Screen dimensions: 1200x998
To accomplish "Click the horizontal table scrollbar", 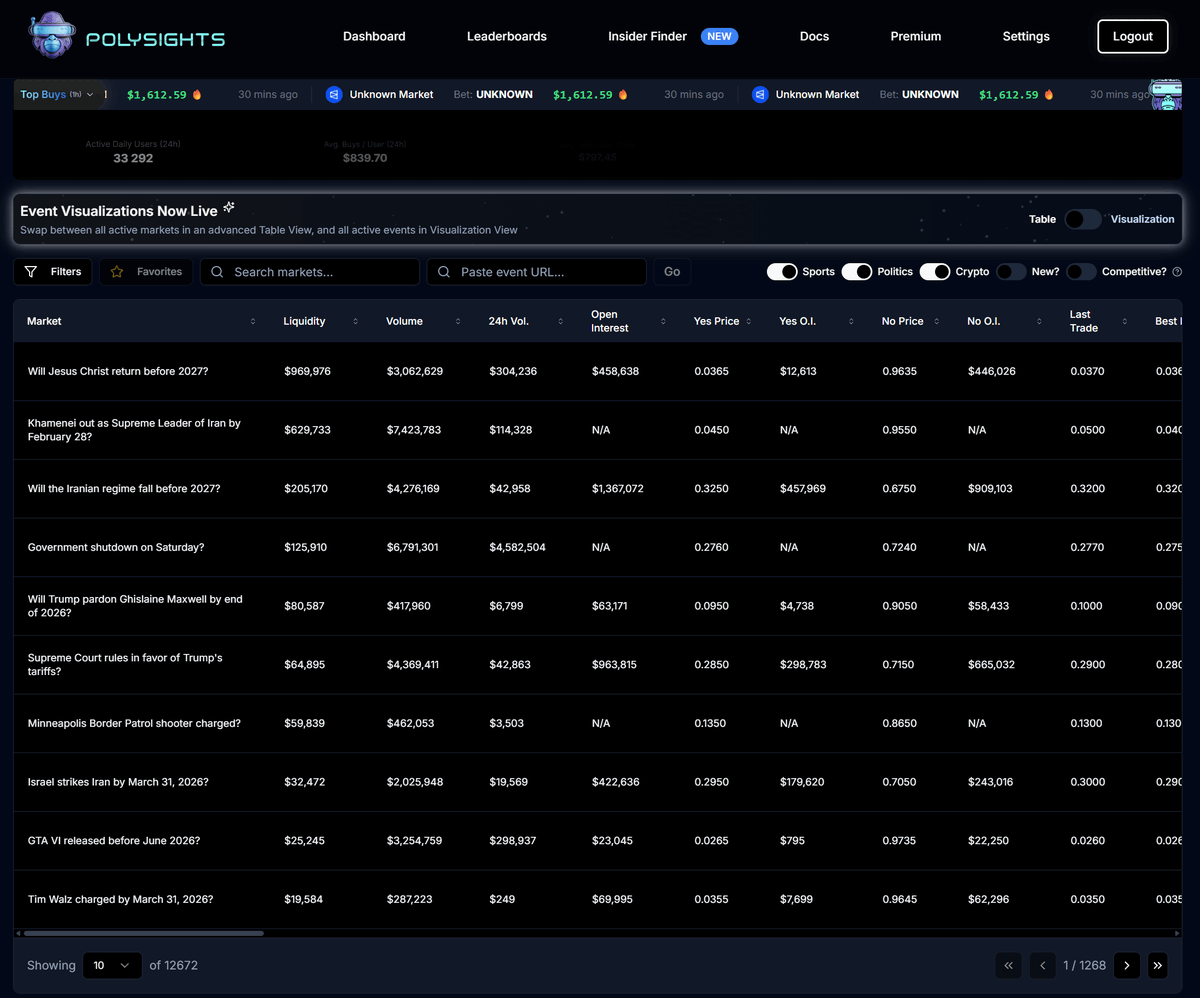I will point(142,933).
